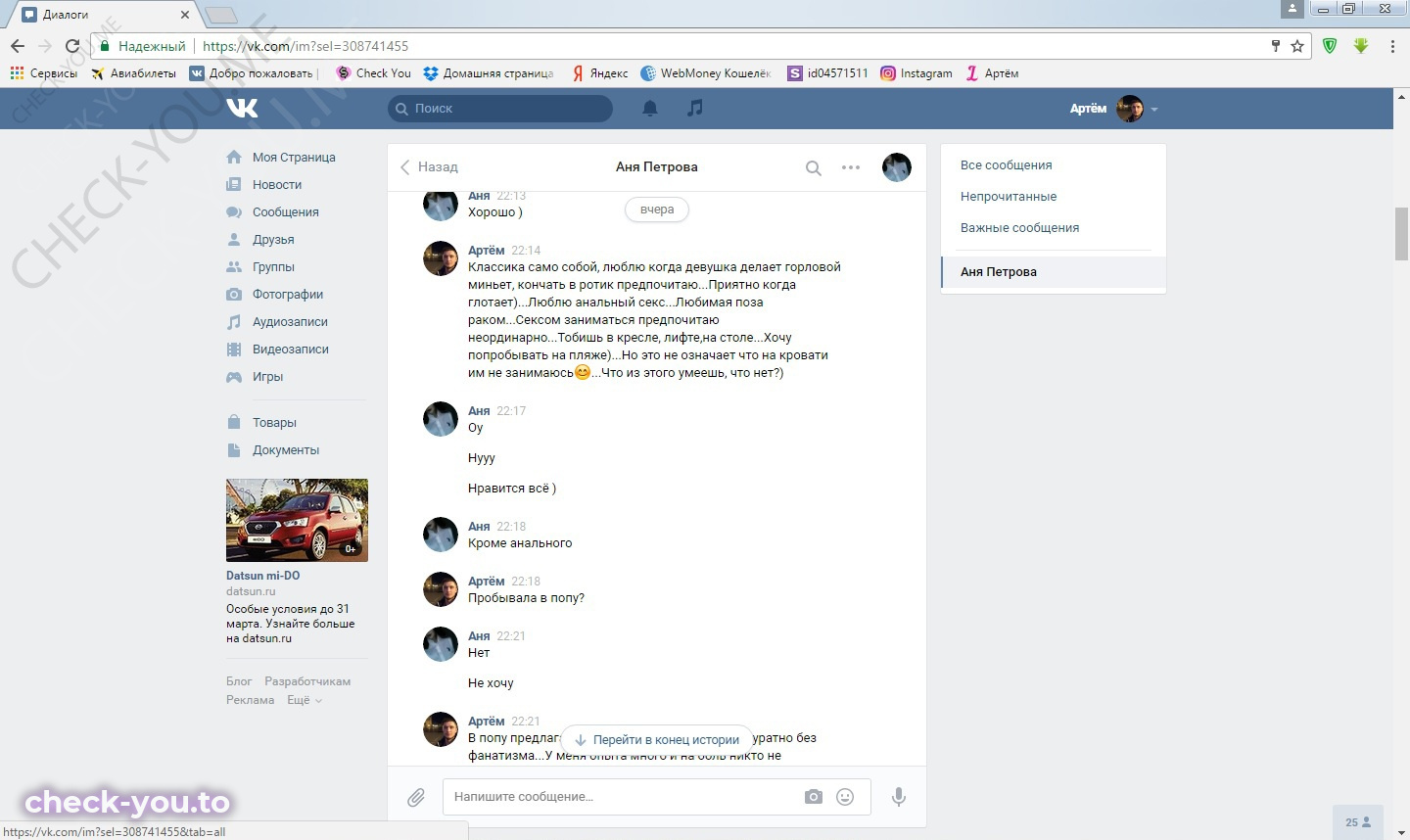Select Важные сообщения filter

pos(1019,227)
